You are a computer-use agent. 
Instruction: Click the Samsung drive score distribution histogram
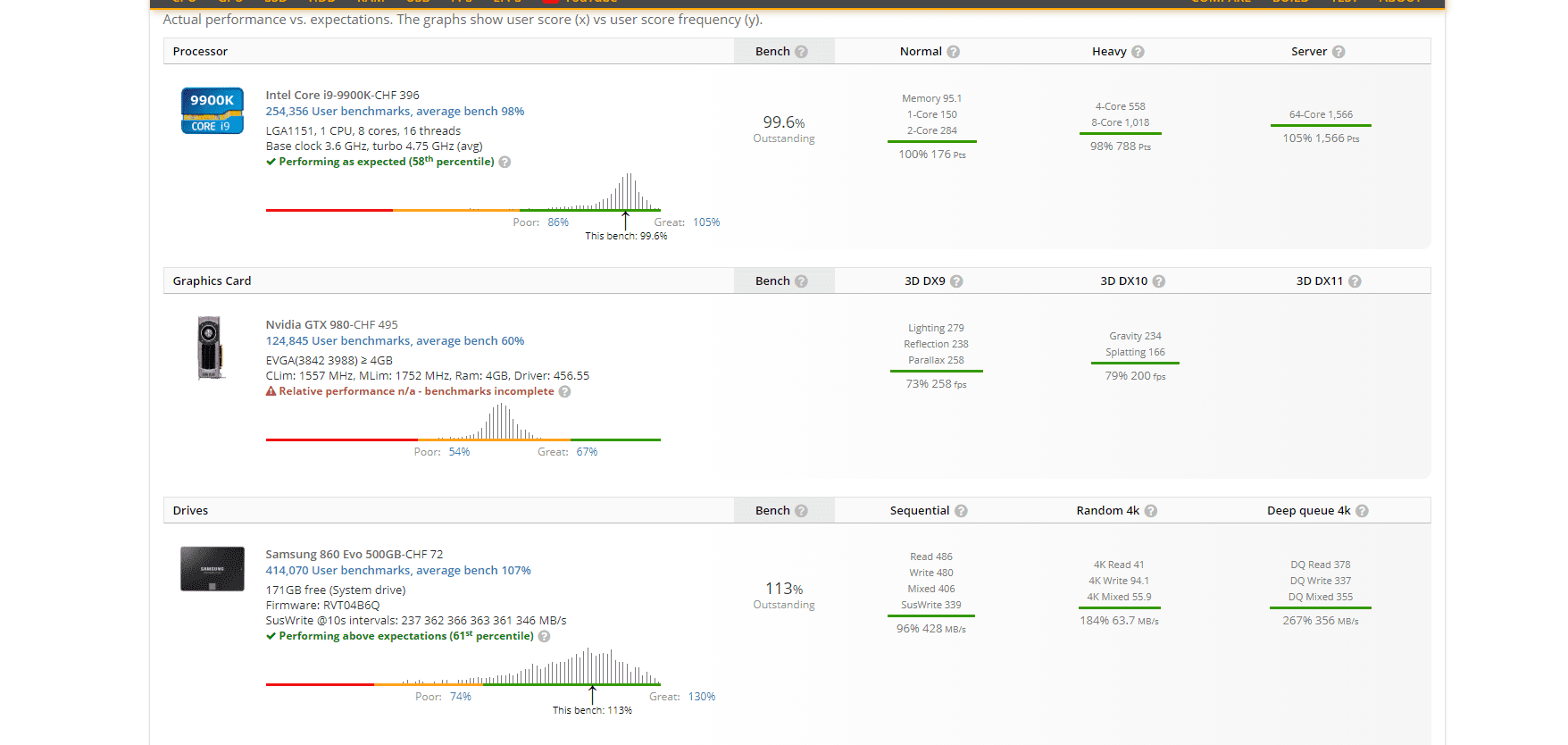click(463, 666)
